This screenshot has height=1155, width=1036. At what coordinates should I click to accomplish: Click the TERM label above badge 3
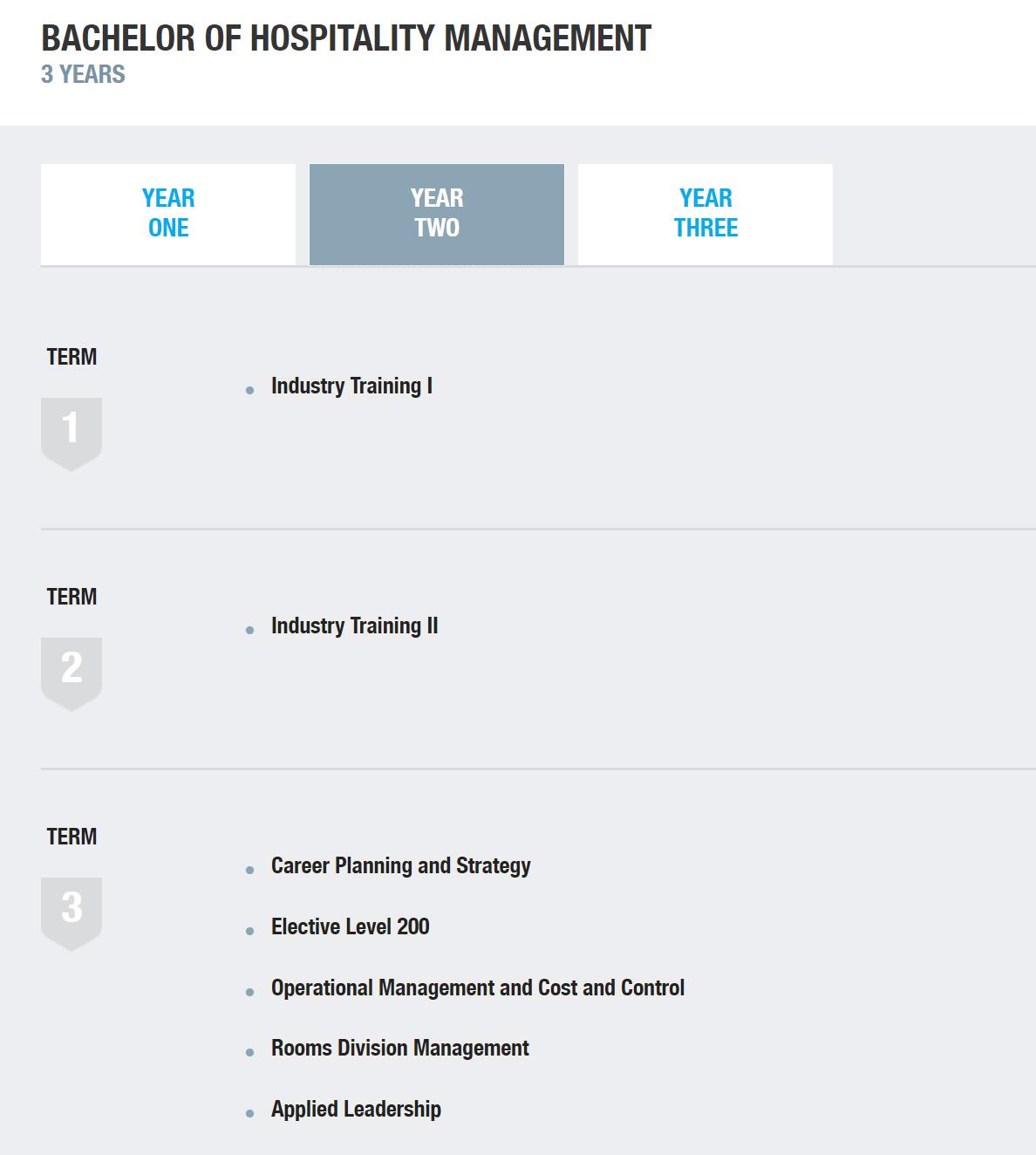(72, 837)
